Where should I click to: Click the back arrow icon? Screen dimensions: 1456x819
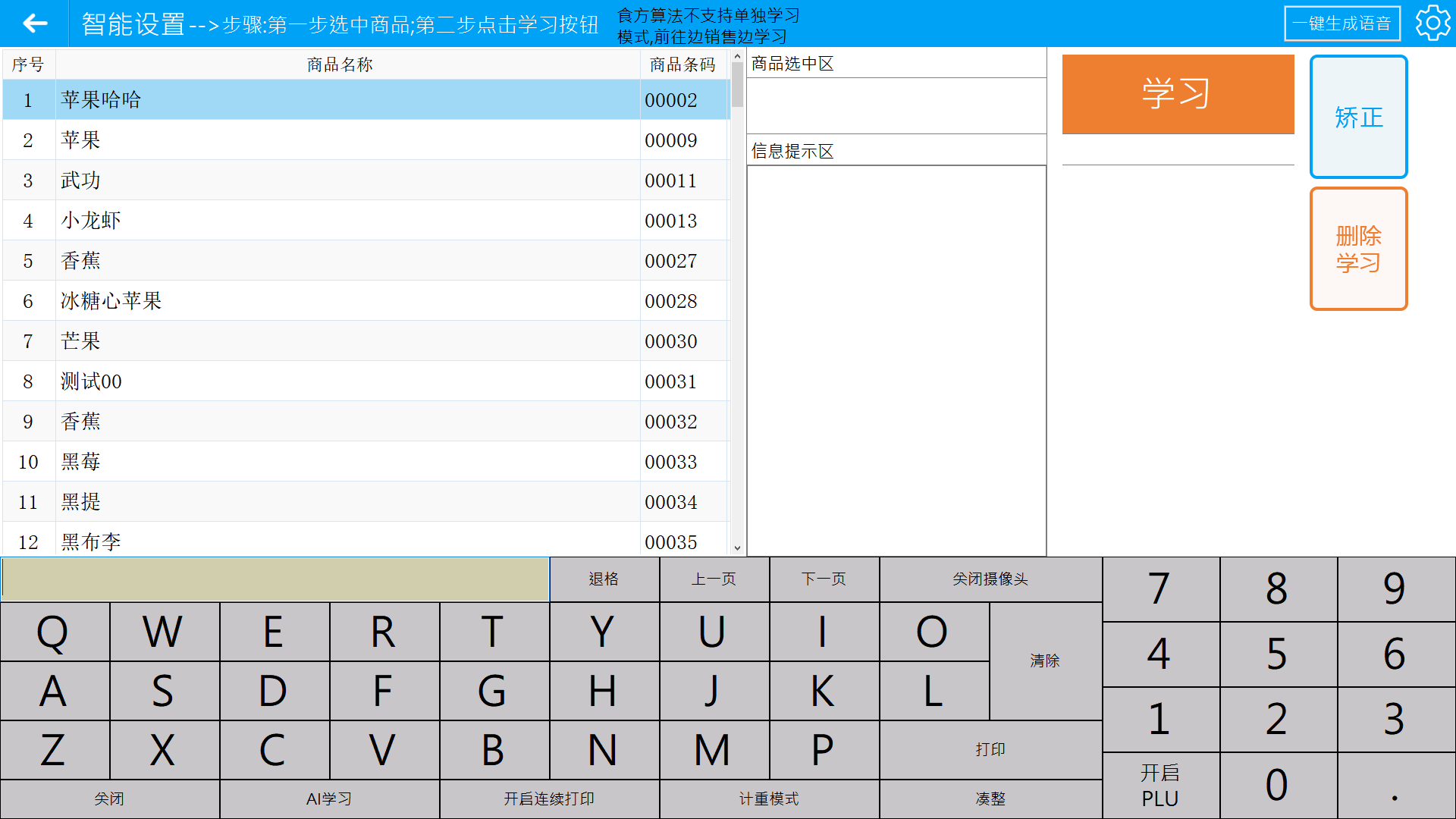[x=35, y=24]
